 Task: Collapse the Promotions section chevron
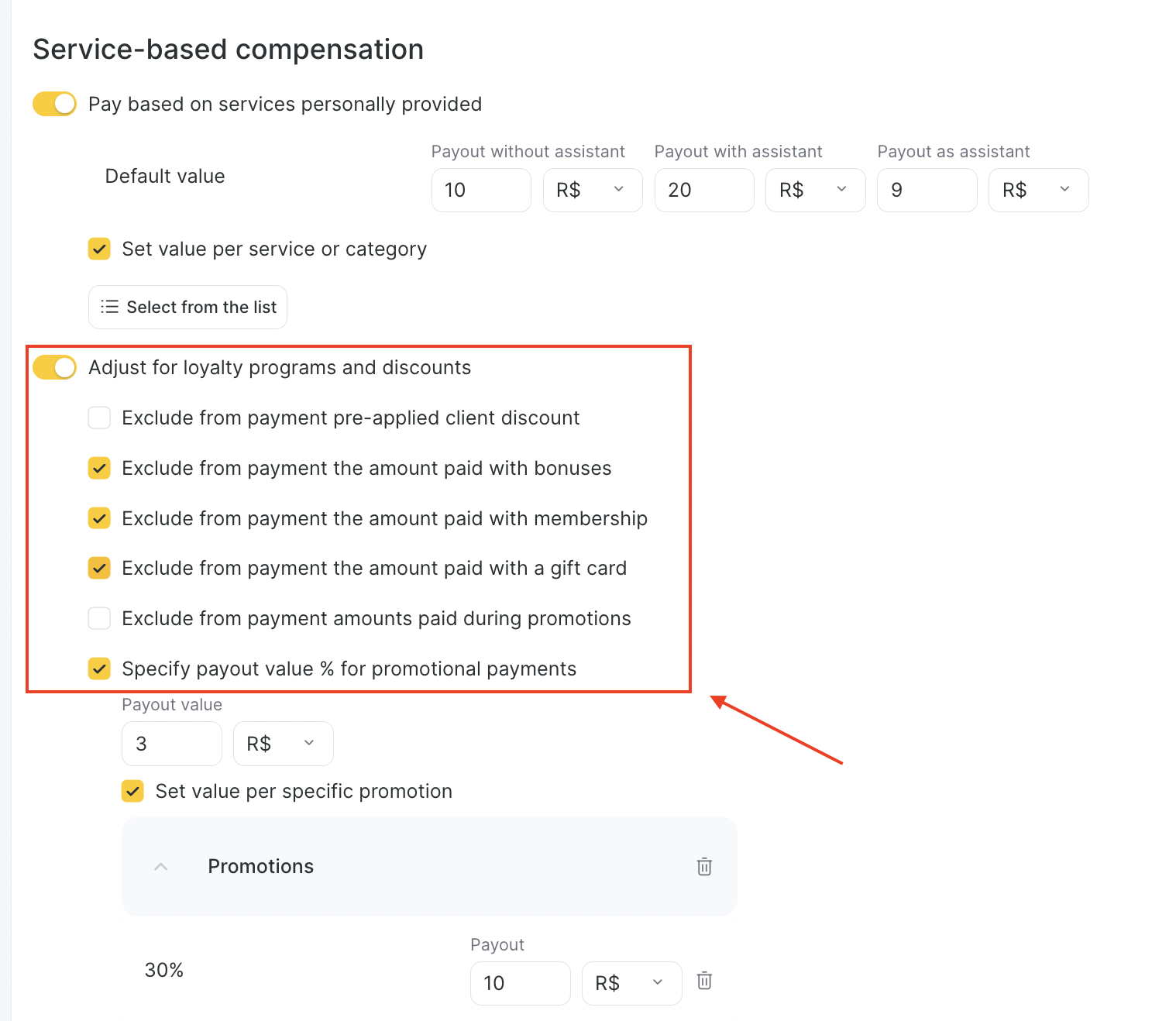pos(161,866)
